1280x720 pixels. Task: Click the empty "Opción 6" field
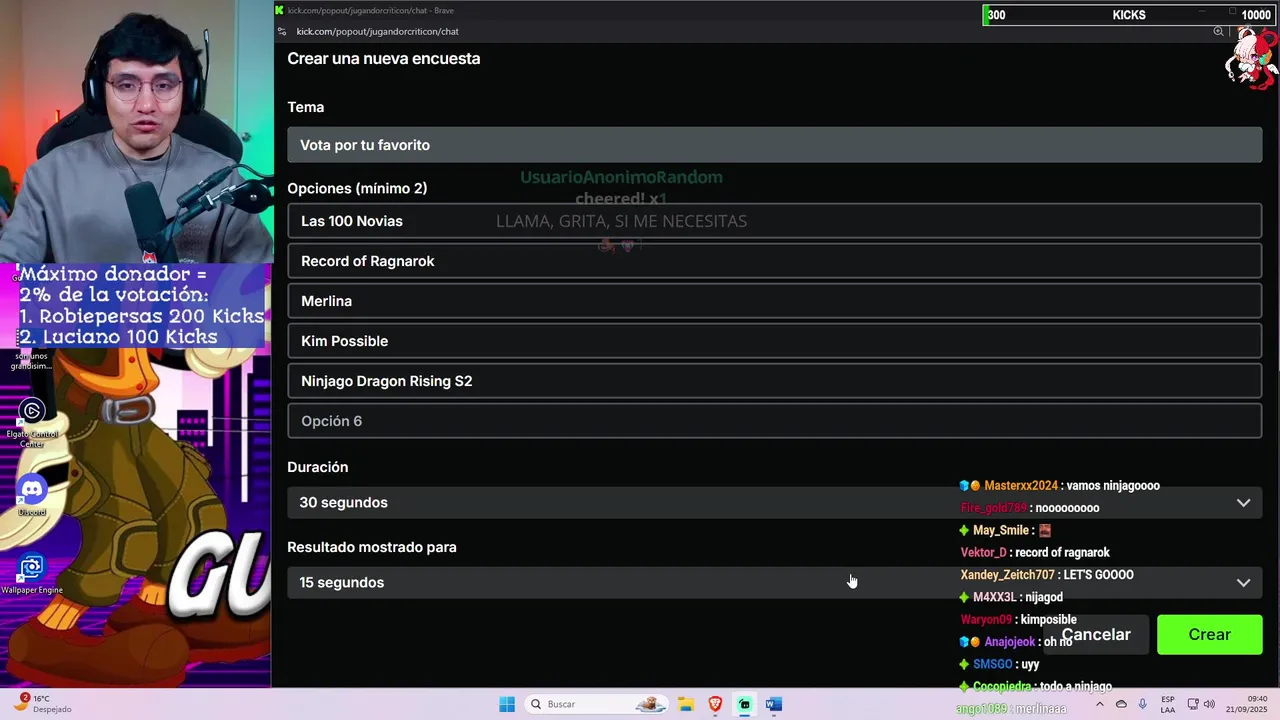click(774, 421)
